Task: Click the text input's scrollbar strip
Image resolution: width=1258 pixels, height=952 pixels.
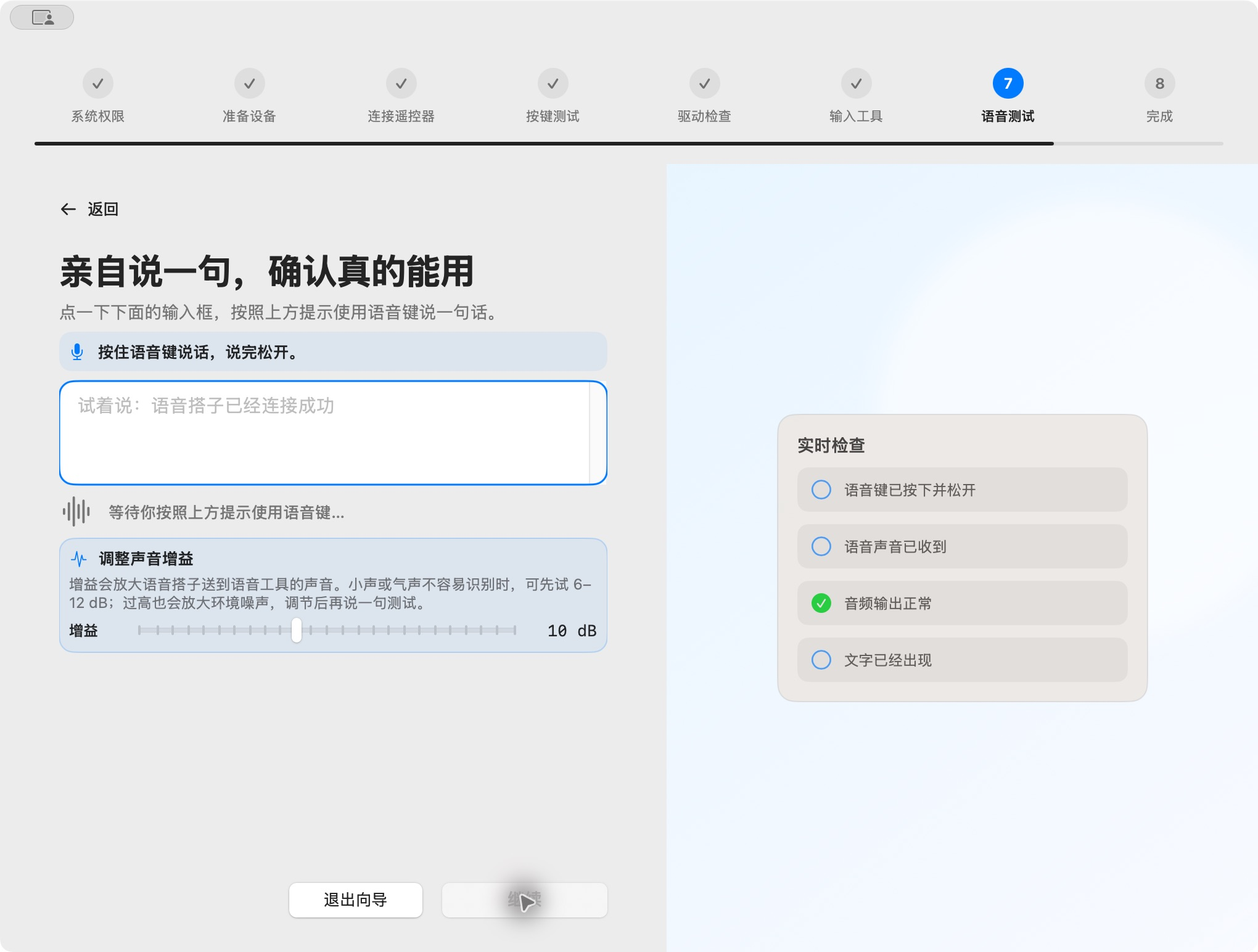Action: point(598,433)
